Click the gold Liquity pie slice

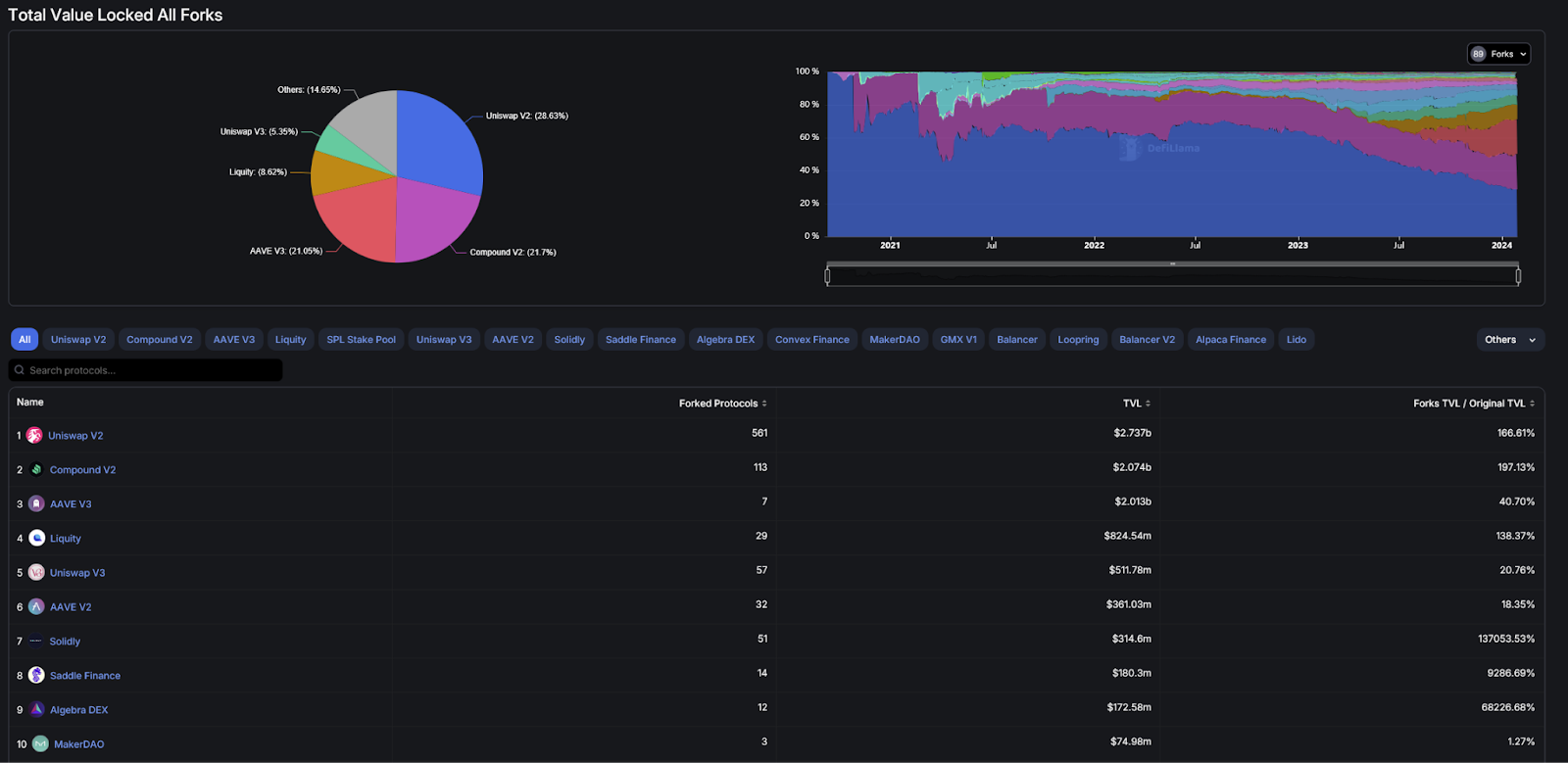tap(333, 174)
